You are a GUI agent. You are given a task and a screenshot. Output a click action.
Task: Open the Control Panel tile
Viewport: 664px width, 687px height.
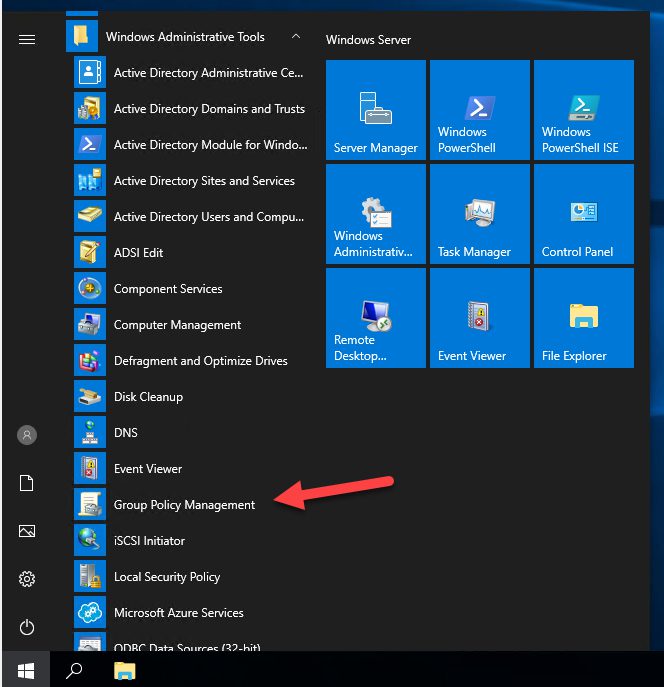tap(584, 214)
